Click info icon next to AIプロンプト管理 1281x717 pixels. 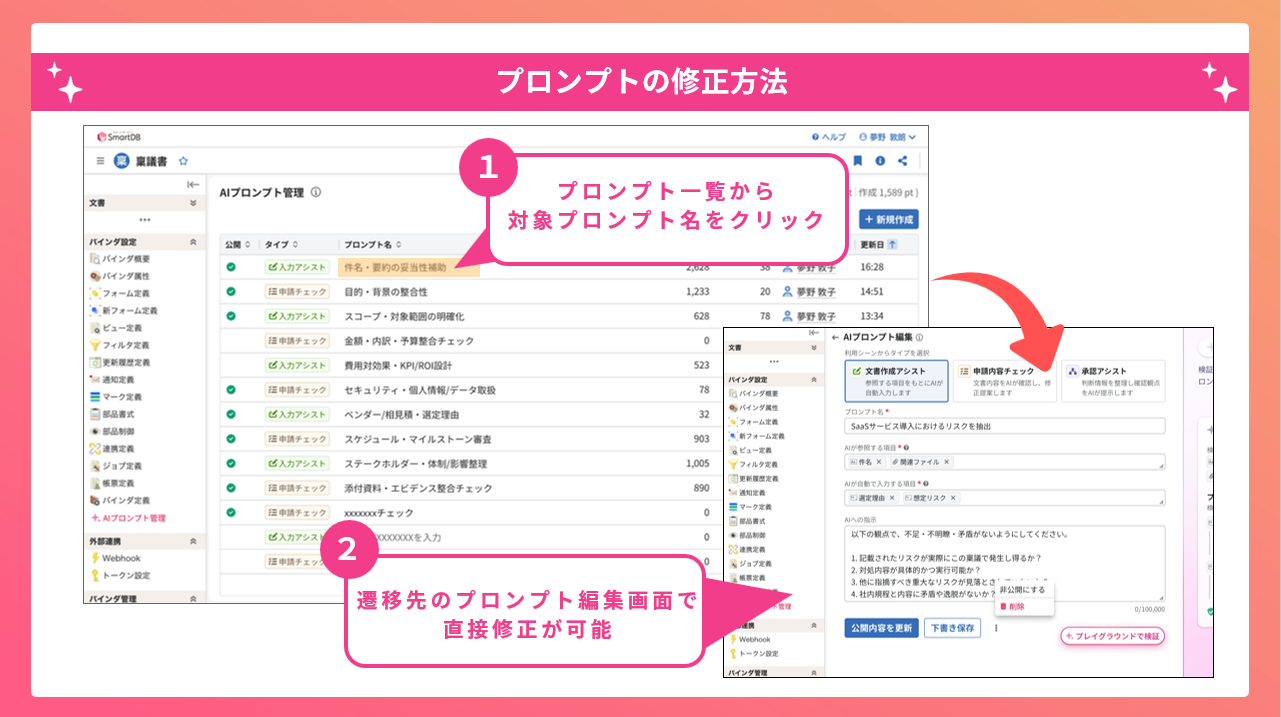pos(315,192)
